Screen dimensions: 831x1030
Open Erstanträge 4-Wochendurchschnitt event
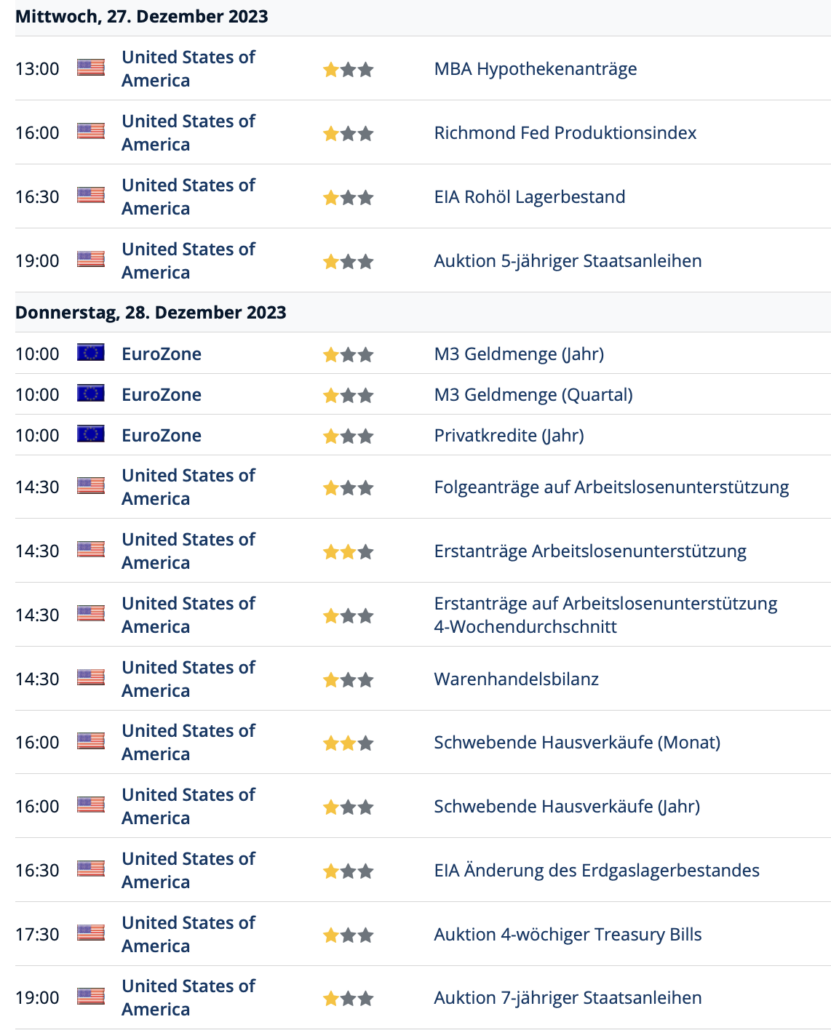pyautogui.click(x=605, y=615)
